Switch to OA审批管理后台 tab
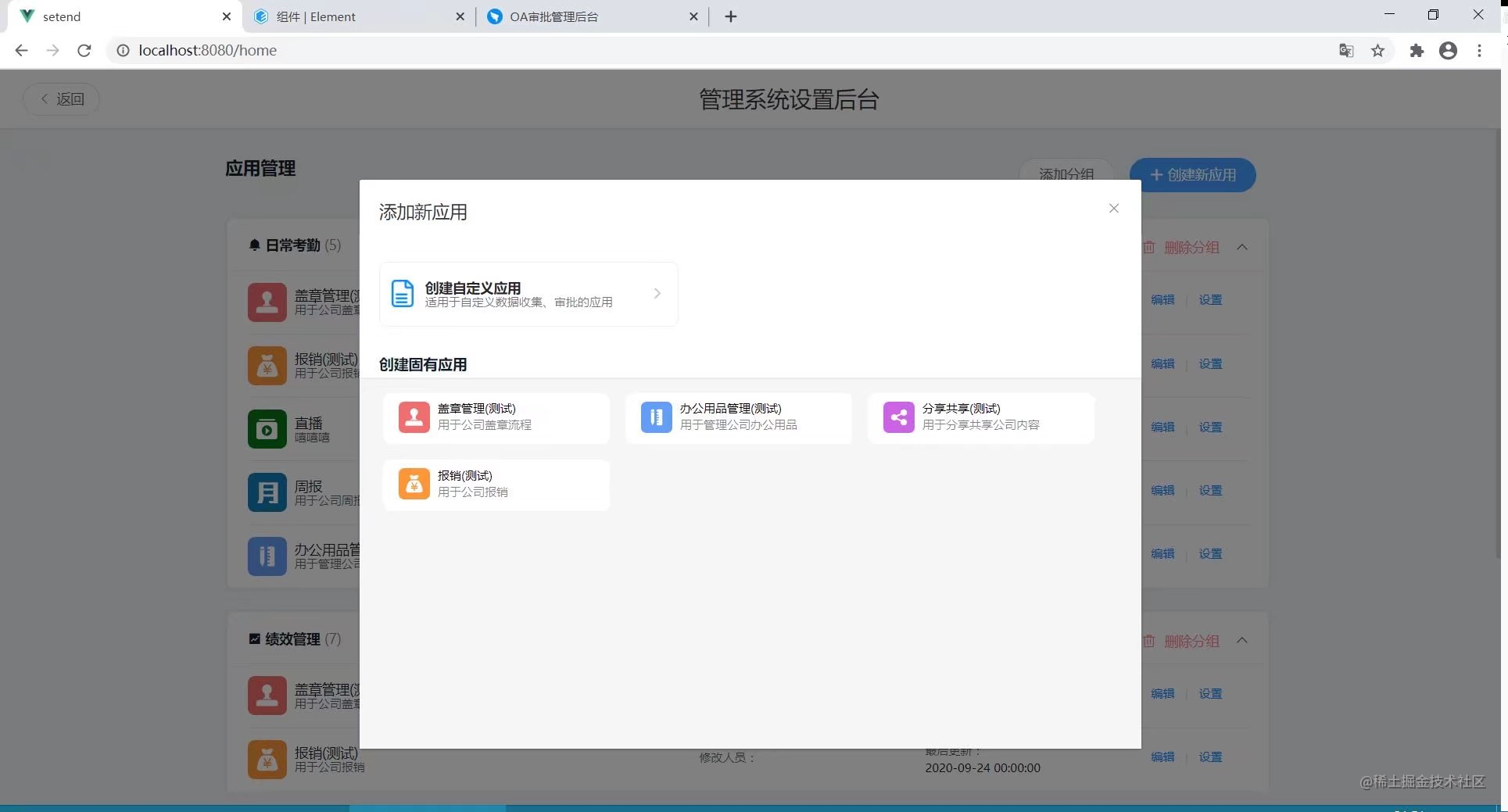Screen dimensions: 1508x812 (x=593, y=16)
